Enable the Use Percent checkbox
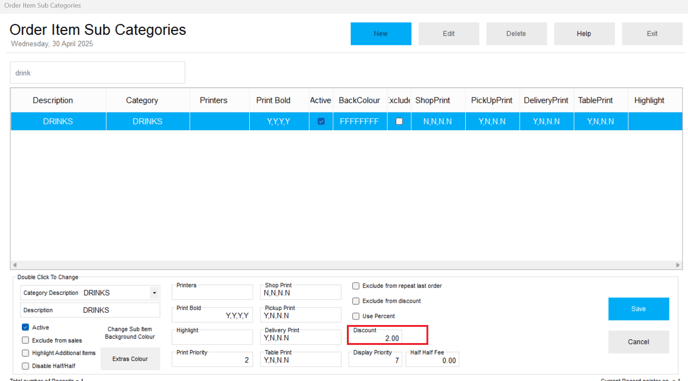Viewport: 688px width, 381px height. click(x=356, y=316)
